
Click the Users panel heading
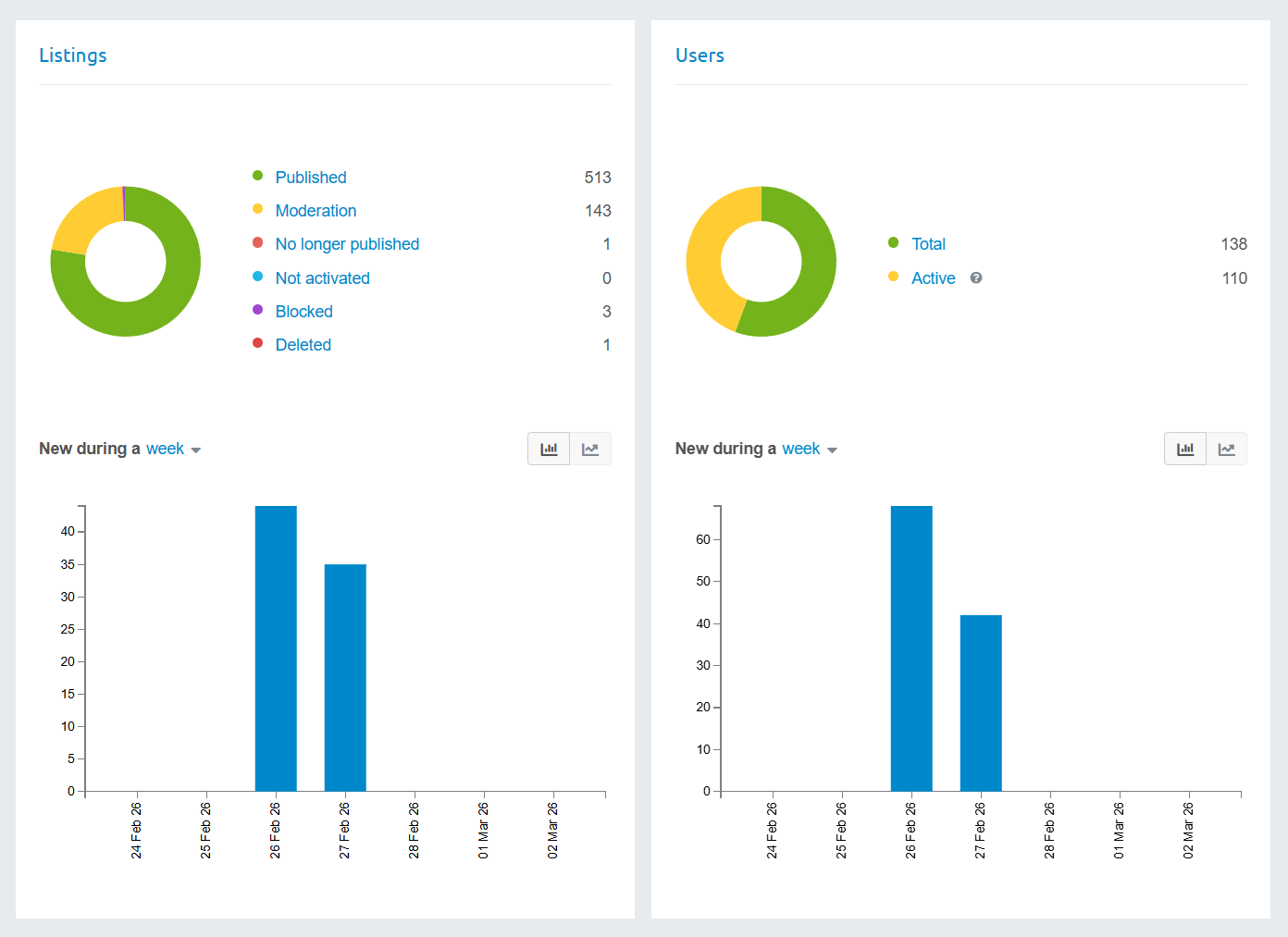point(700,55)
